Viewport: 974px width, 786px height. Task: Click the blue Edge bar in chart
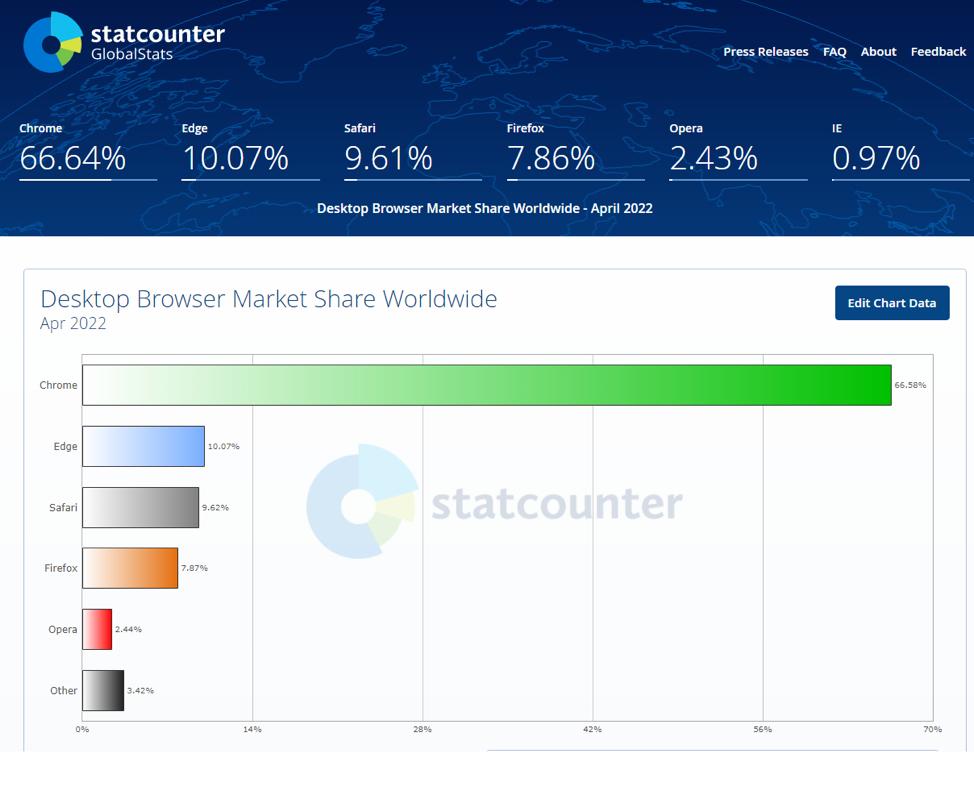pyautogui.click(x=143, y=446)
